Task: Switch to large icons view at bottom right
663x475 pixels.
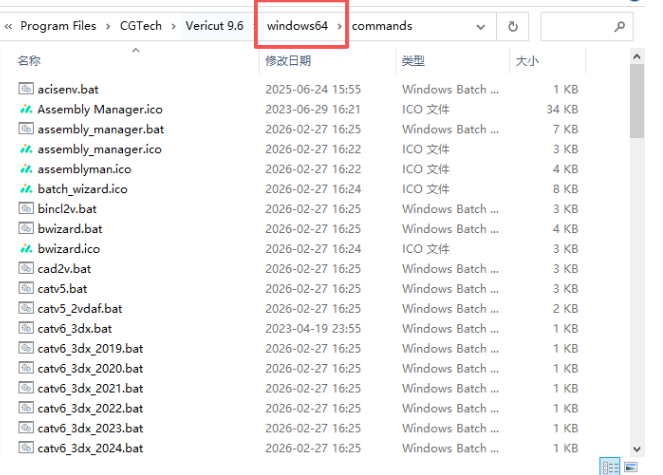Action: 630,466
